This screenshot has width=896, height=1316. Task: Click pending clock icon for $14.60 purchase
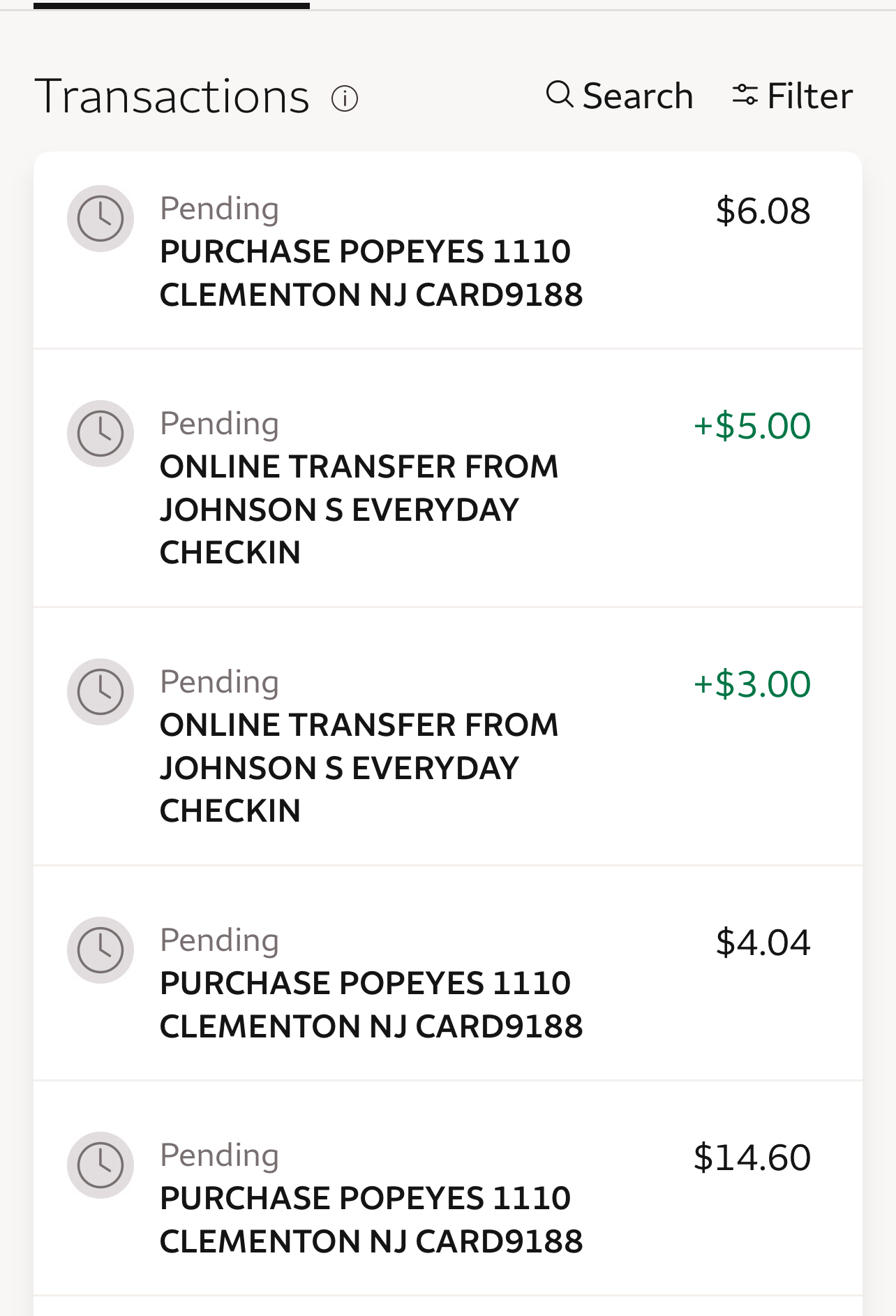click(100, 1165)
